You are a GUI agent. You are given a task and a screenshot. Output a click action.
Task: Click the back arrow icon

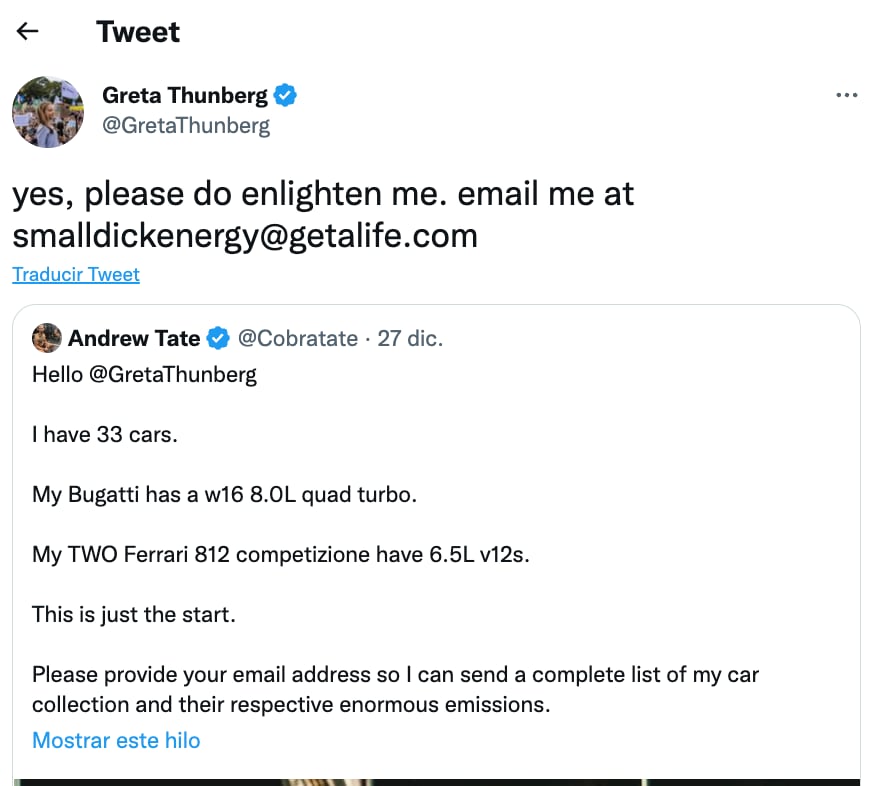click(x=28, y=31)
